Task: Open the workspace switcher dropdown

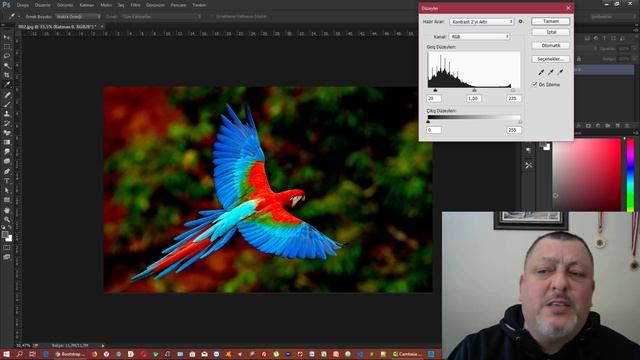Action: [x=613, y=17]
